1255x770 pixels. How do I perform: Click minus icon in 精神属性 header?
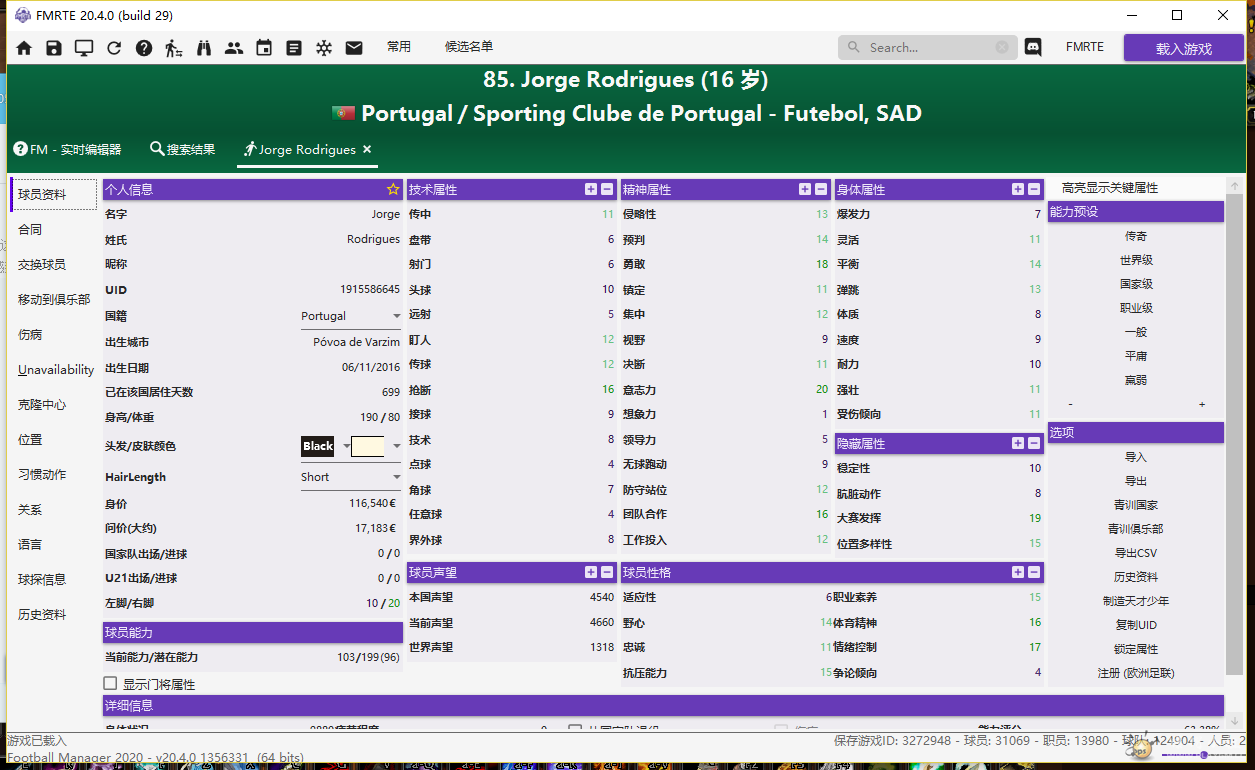821,189
